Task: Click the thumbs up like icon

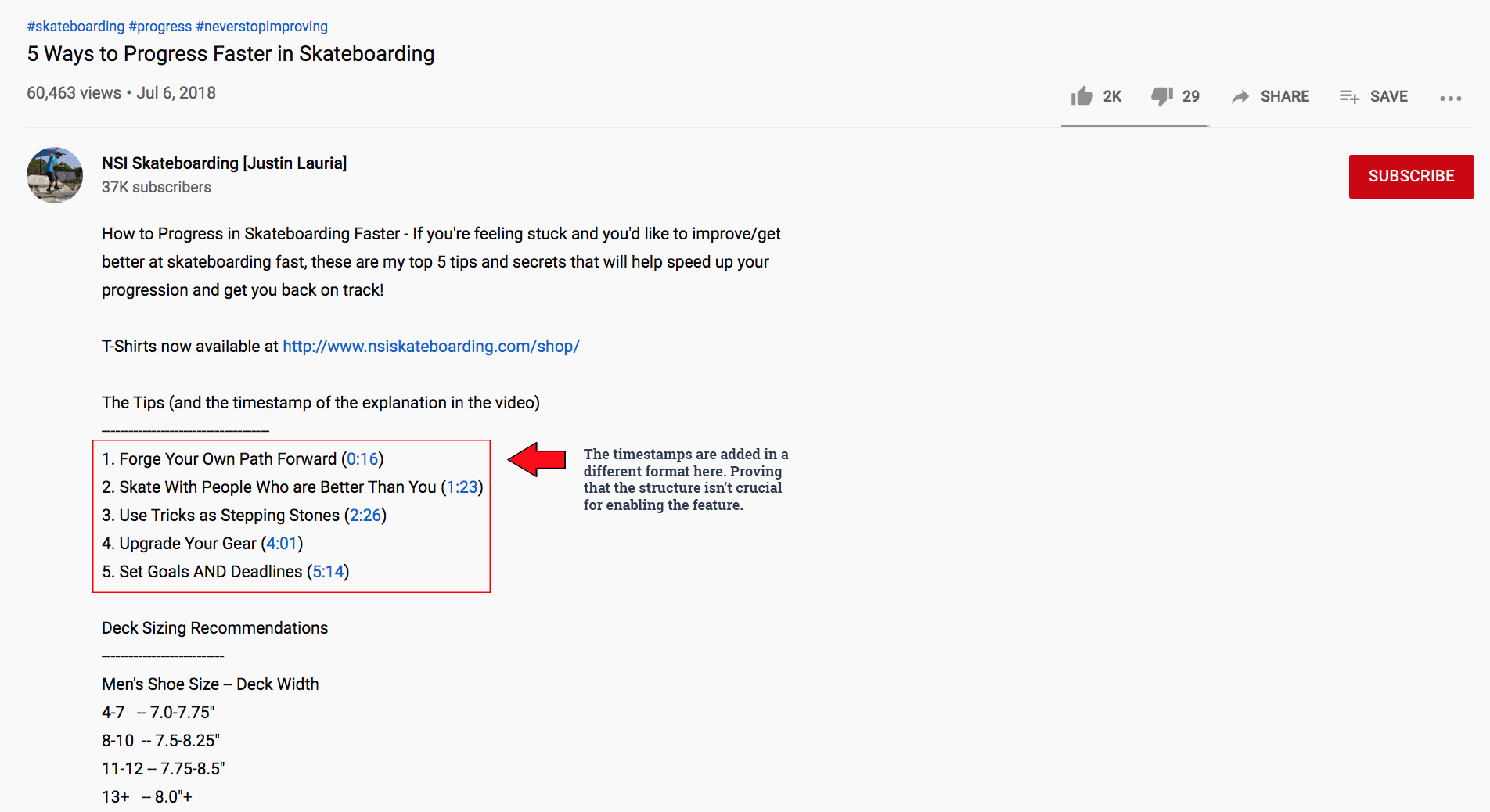Action: click(x=1082, y=95)
